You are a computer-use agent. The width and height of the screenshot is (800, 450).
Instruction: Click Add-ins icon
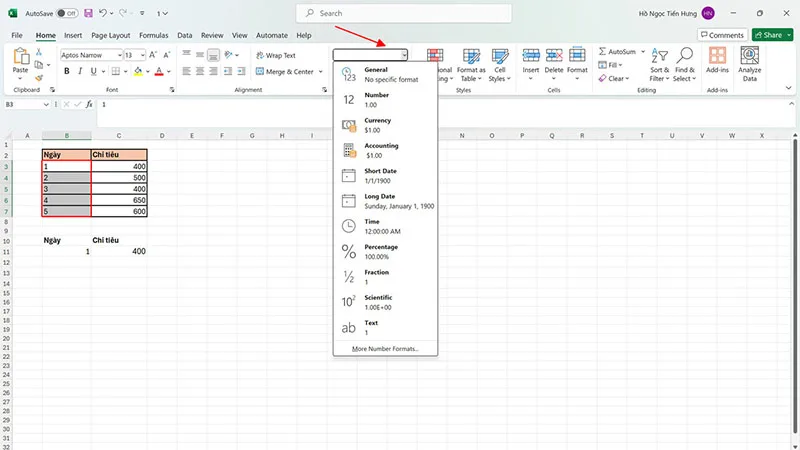717,55
